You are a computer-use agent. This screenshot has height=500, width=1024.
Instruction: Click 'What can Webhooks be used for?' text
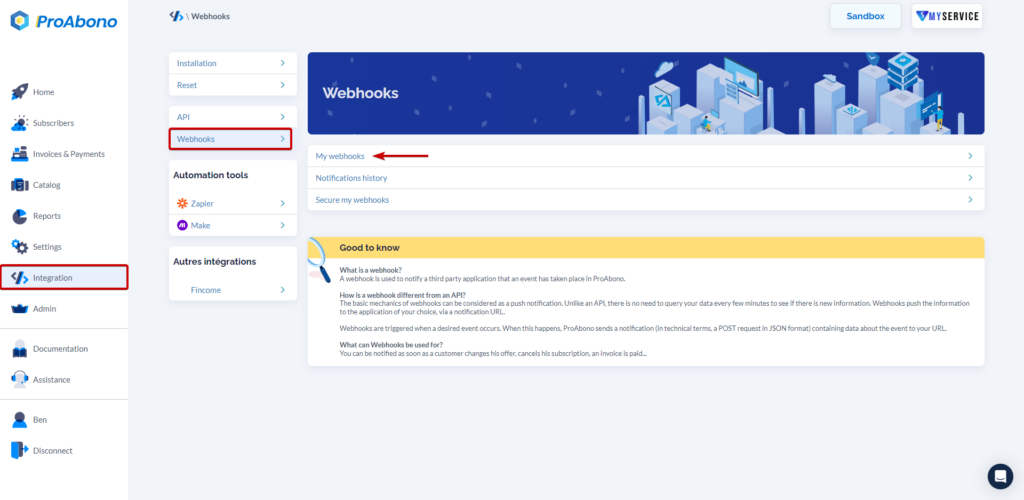(x=391, y=345)
